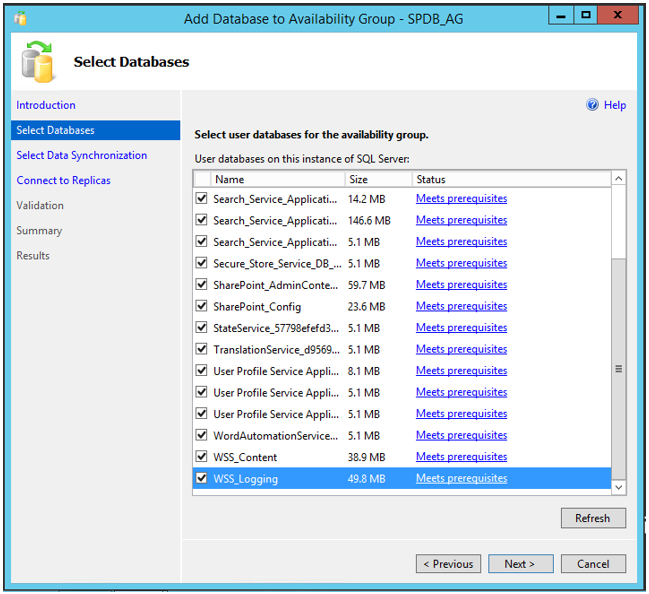Open Meets prerequisites link for TranslationService_d9569
Screen dimensions: 649x594
pyautogui.click(x=462, y=349)
